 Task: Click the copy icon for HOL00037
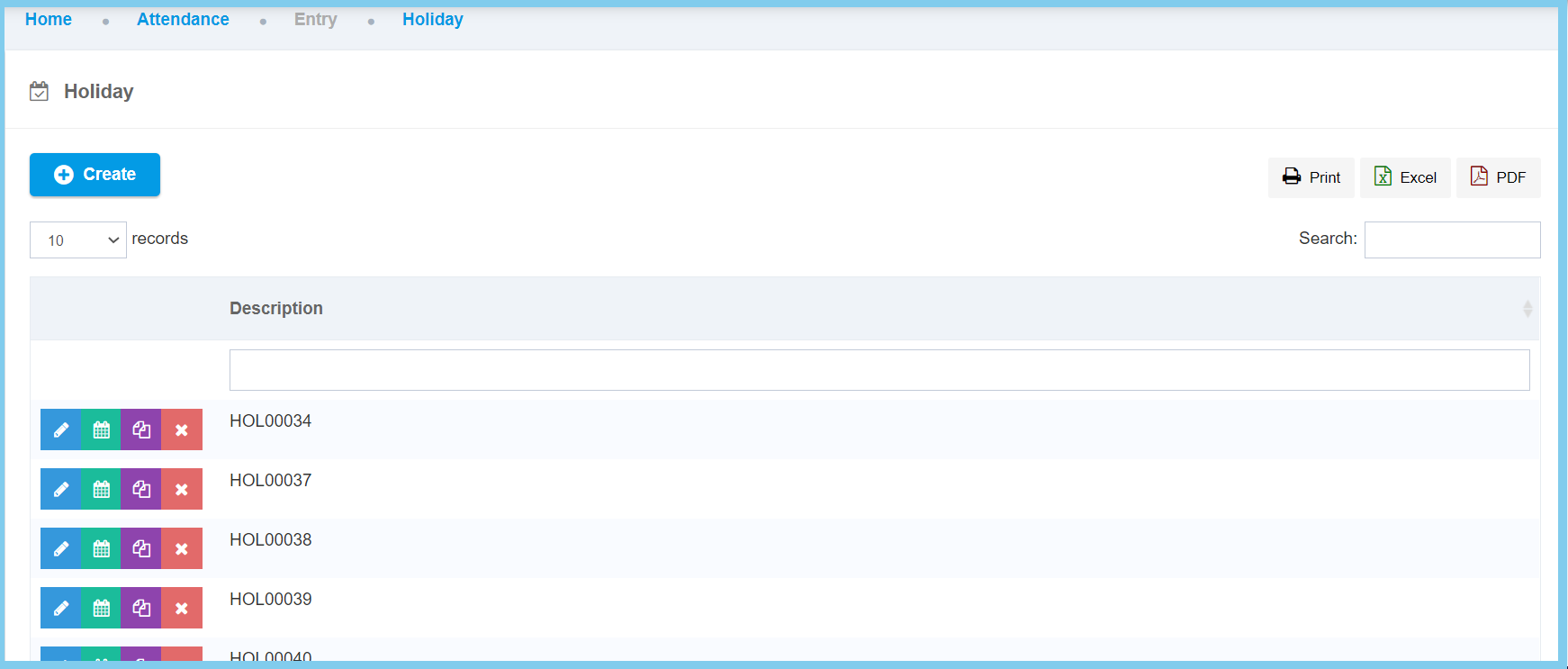click(x=141, y=489)
